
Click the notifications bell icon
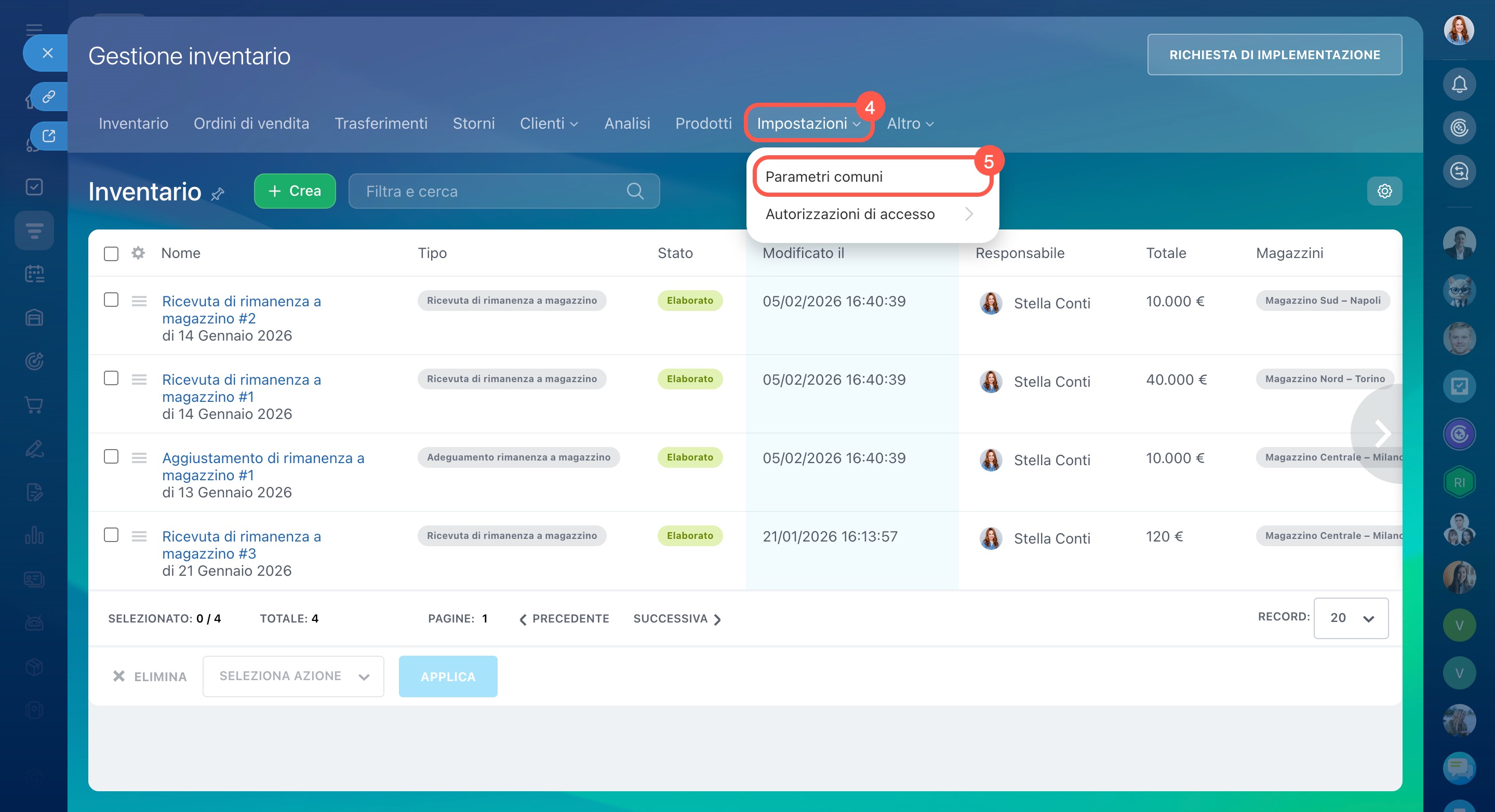tap(1459, 85)
